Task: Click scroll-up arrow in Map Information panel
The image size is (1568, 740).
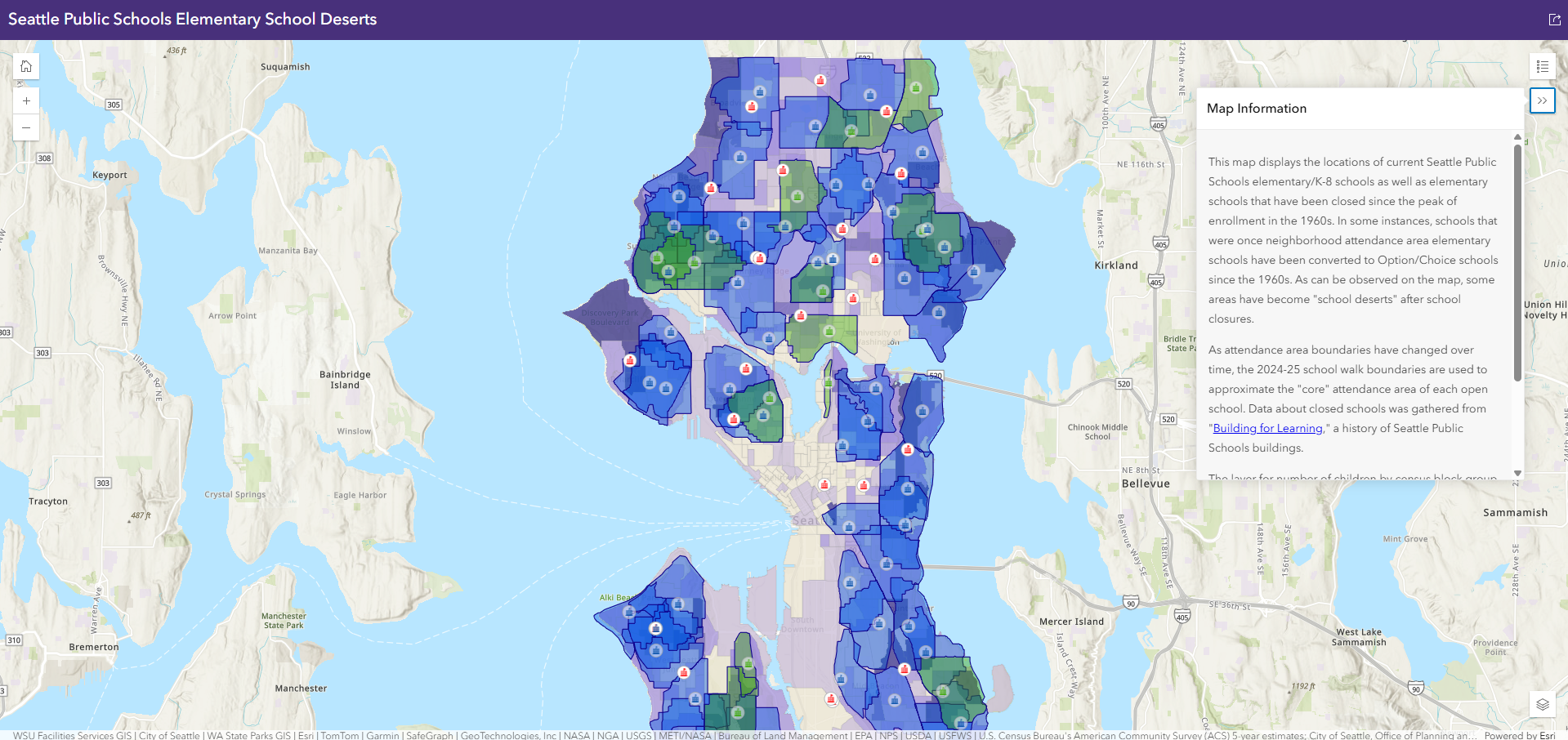Action: (x=1517, y=136)
